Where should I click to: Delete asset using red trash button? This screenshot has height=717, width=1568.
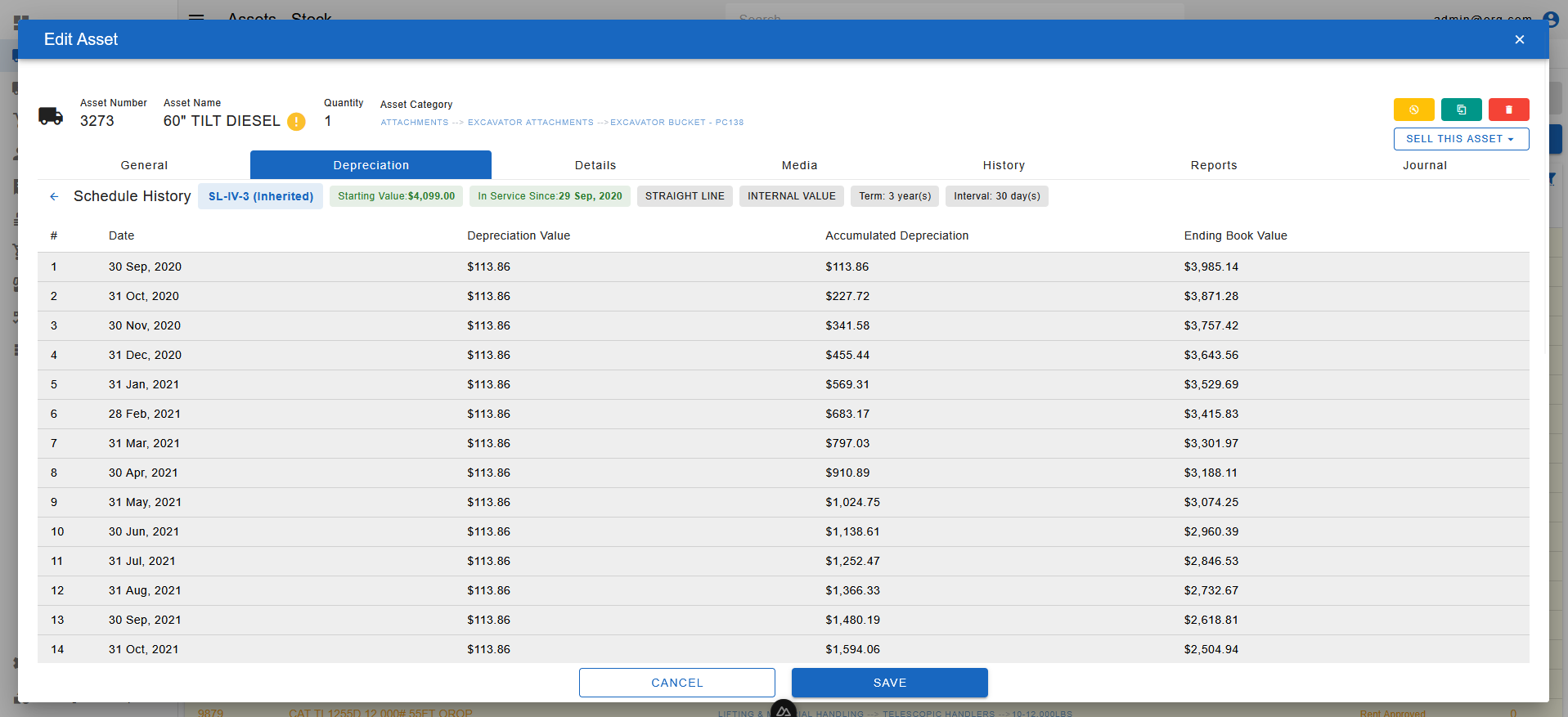coord(1508,110)
